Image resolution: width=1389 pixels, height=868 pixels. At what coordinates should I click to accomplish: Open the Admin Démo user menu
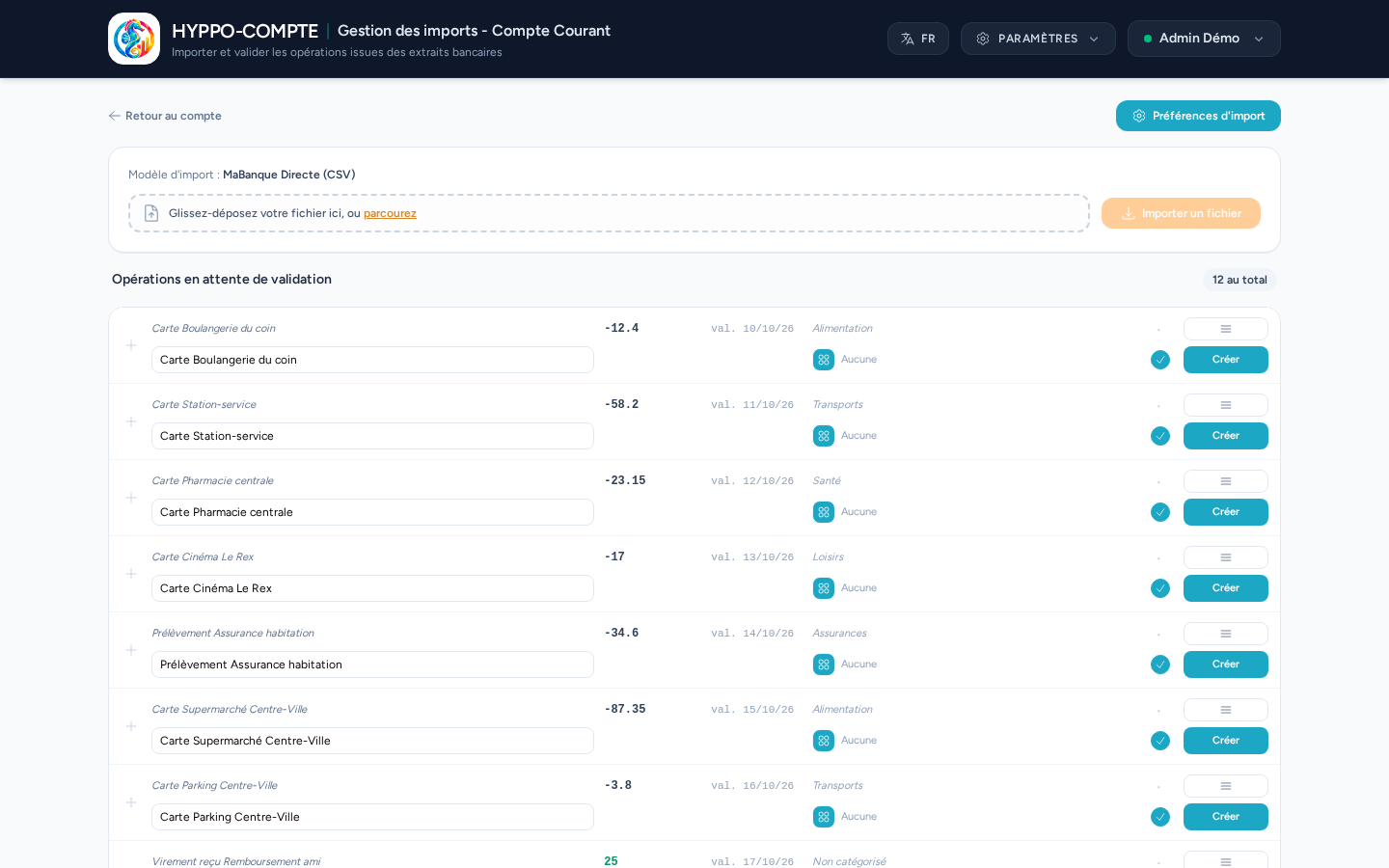(x=1204, y=39)
